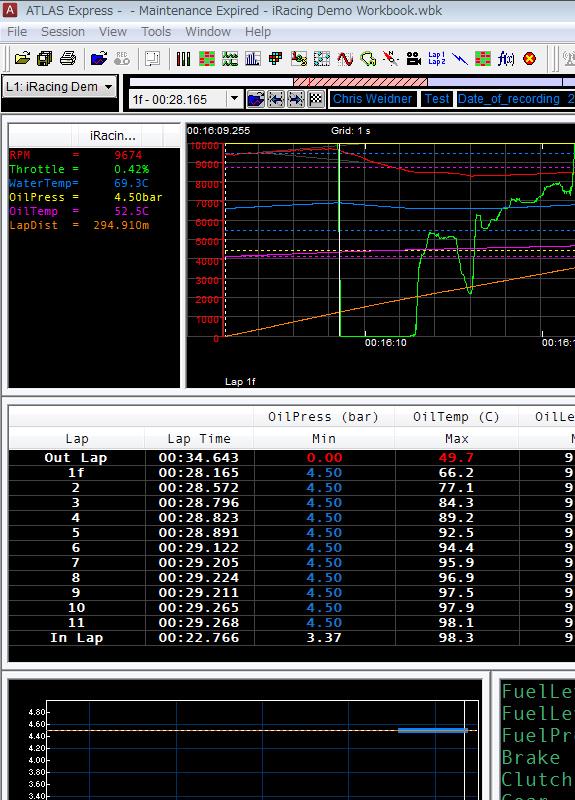Viewport: 575px width, 800px height.
Task: Click the OilPress (bar) column header
Action: pyautogui.click(x=323, y=417)
